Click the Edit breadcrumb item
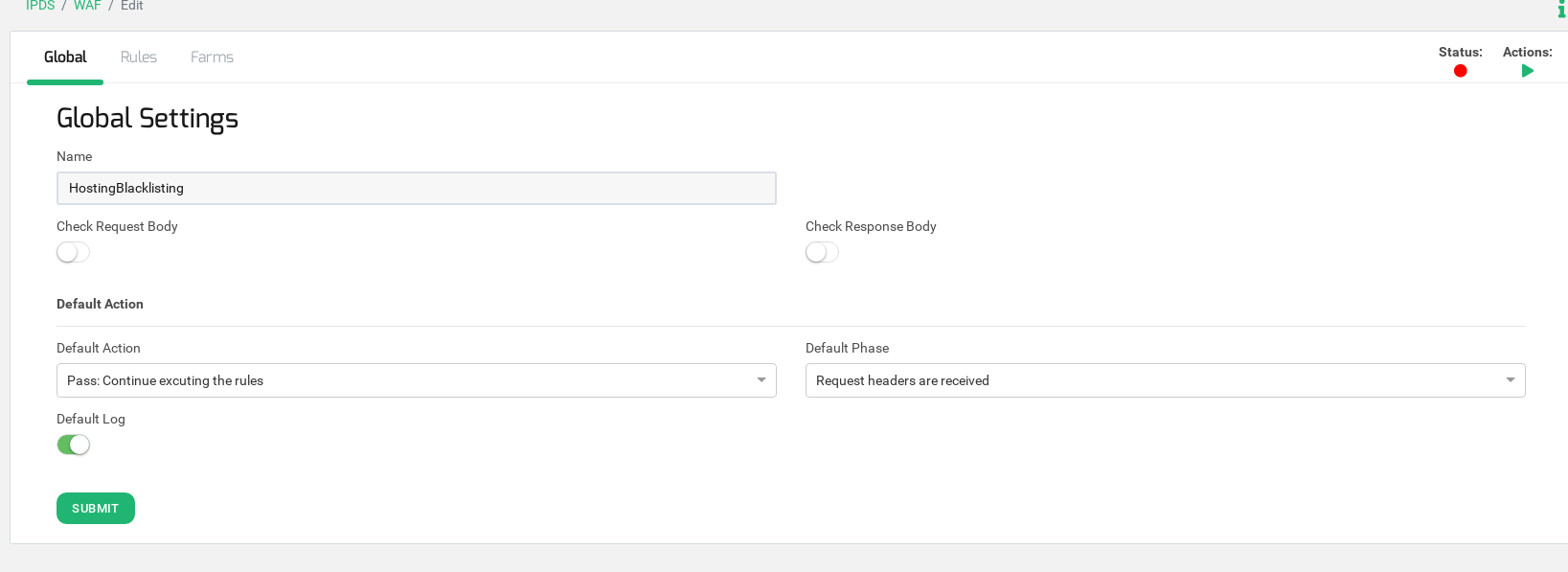This screenshot has height=572, width=1568. 132,6
